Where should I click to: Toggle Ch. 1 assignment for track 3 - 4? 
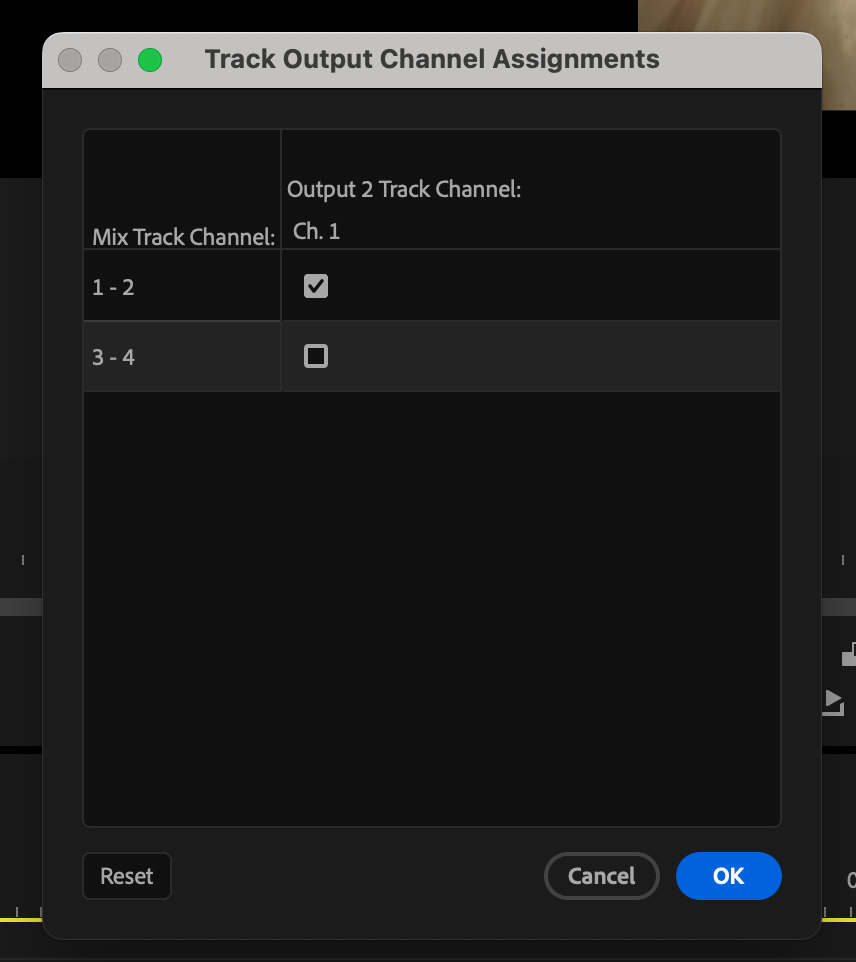tap(316, 356)
